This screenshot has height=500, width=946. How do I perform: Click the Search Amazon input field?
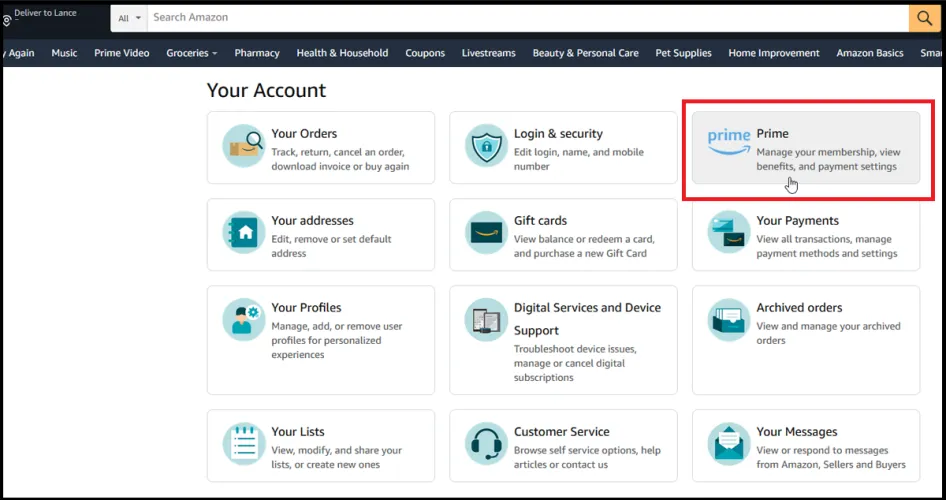[x=525, y=17]
